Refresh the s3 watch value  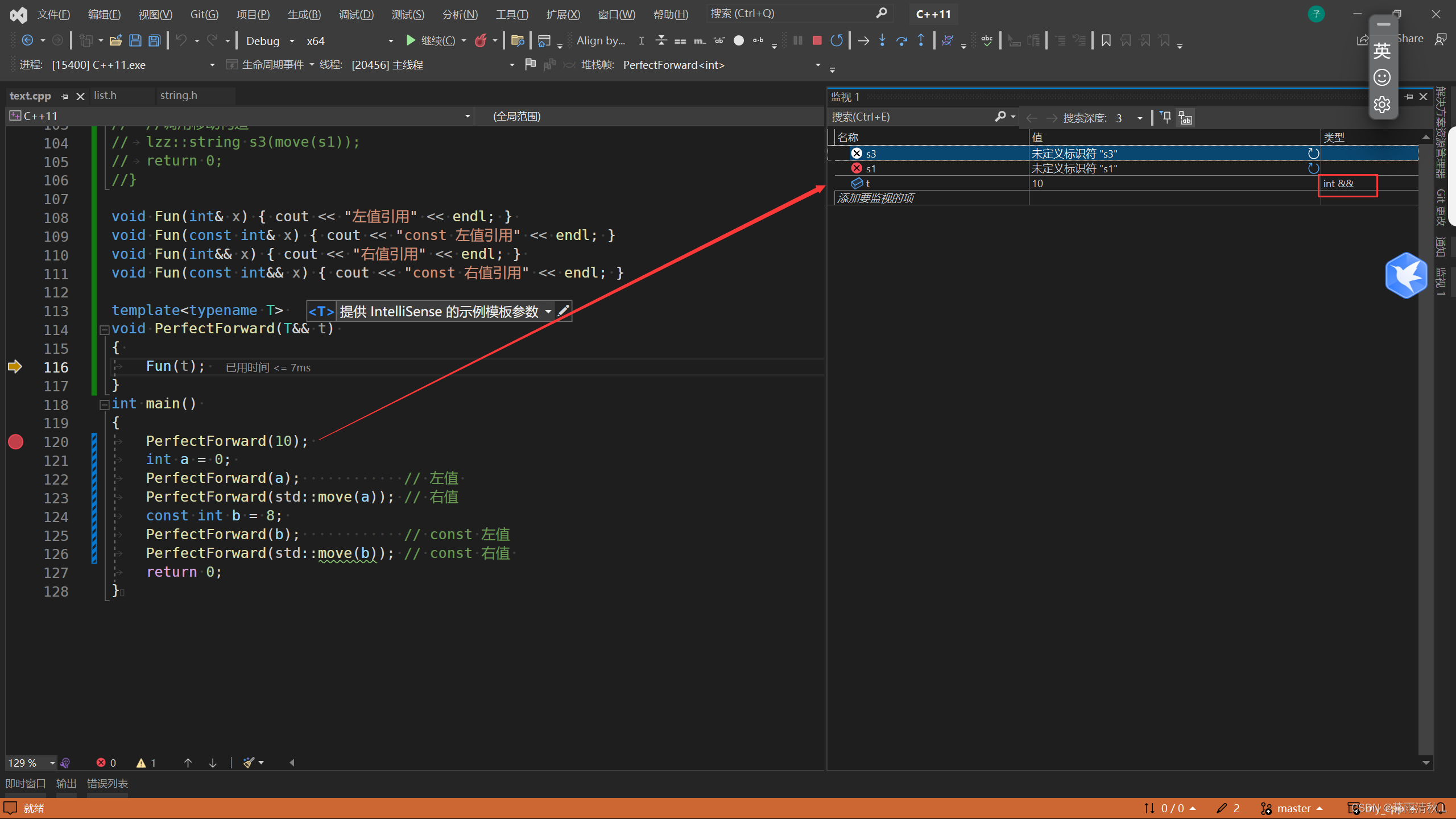(x=1313, y=154)
